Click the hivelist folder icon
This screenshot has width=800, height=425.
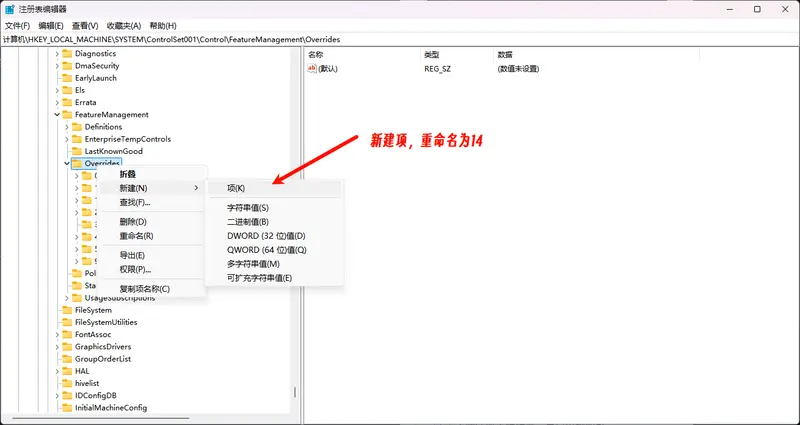[x=67, y=383]
